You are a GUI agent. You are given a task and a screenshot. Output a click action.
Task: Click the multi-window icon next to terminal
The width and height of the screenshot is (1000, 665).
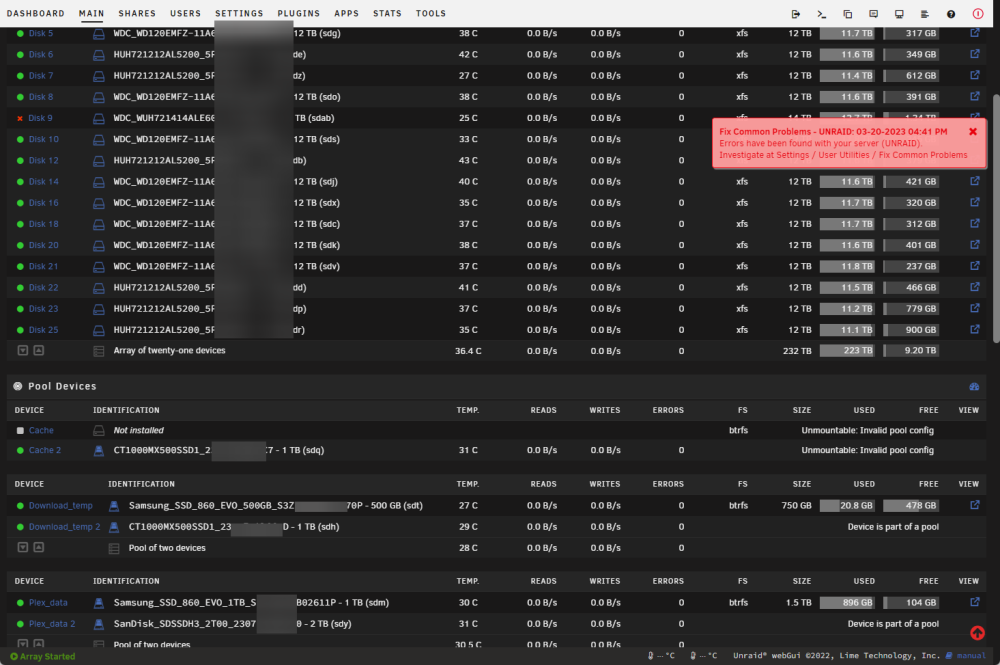click(848, 13)
